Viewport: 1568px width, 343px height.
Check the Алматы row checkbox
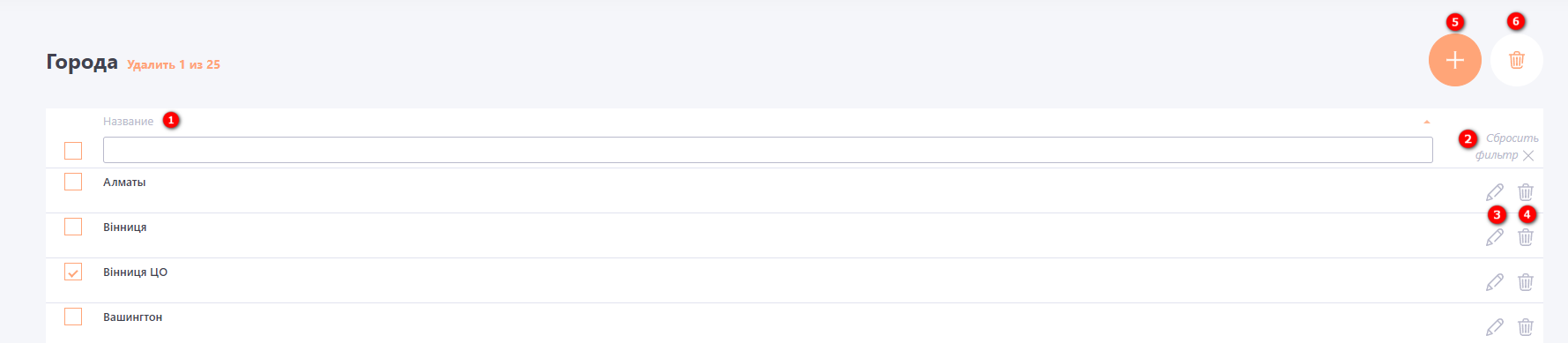(73, 182)
